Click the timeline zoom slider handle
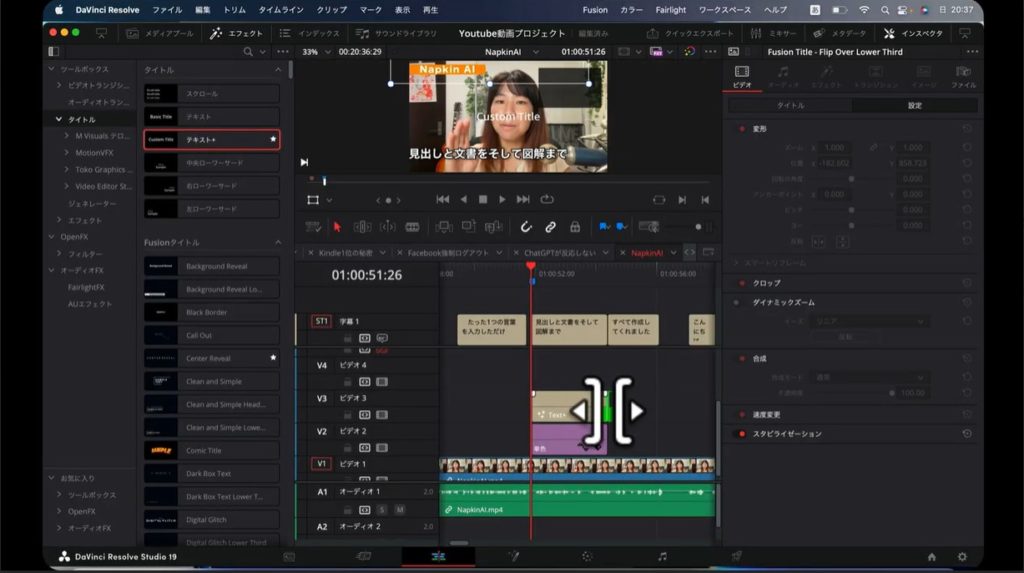This screenshot has width=1024, height=573. tap(698, 227)
